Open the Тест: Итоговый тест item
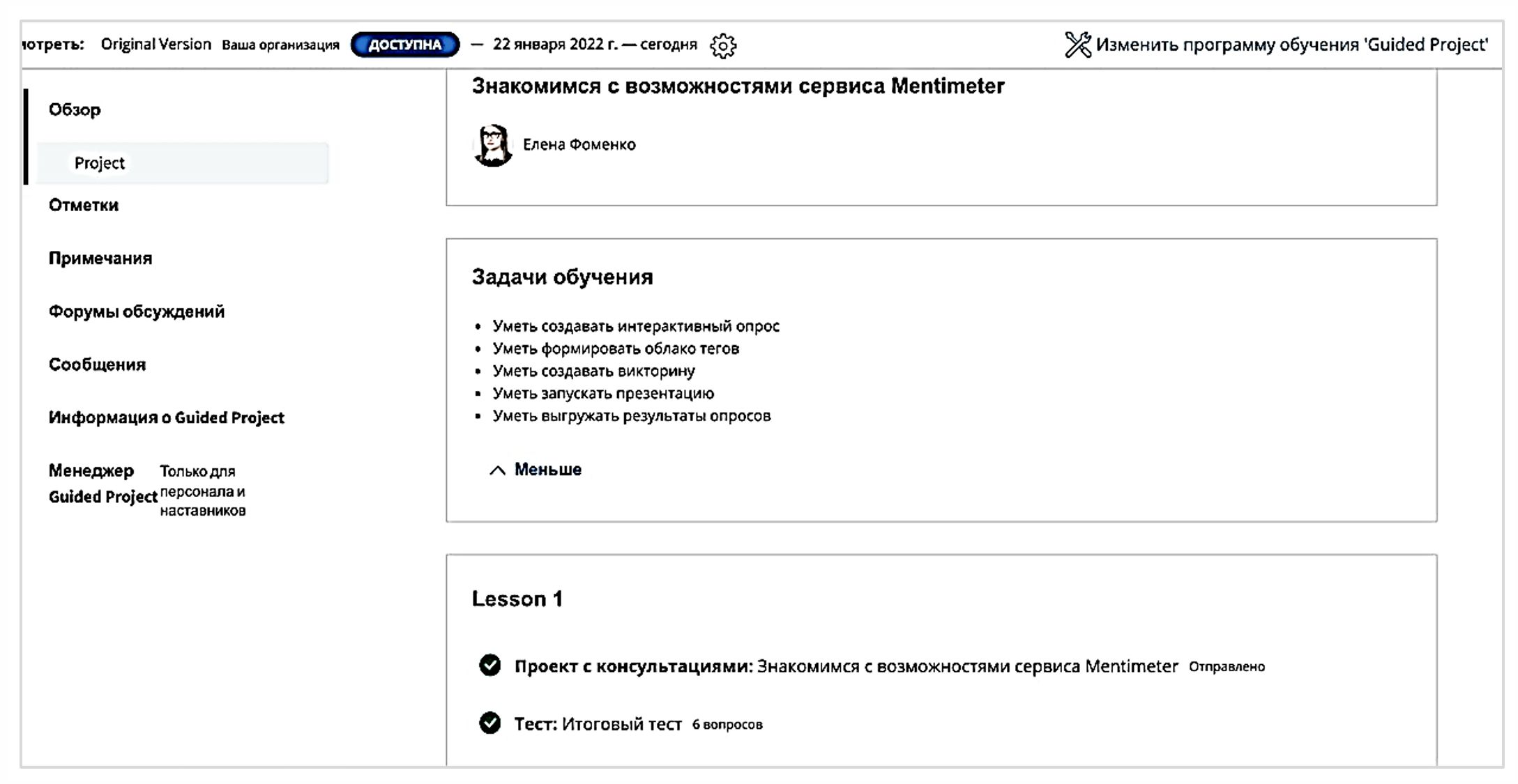This screenshot has width=1518, height=784. coord(598,724)
